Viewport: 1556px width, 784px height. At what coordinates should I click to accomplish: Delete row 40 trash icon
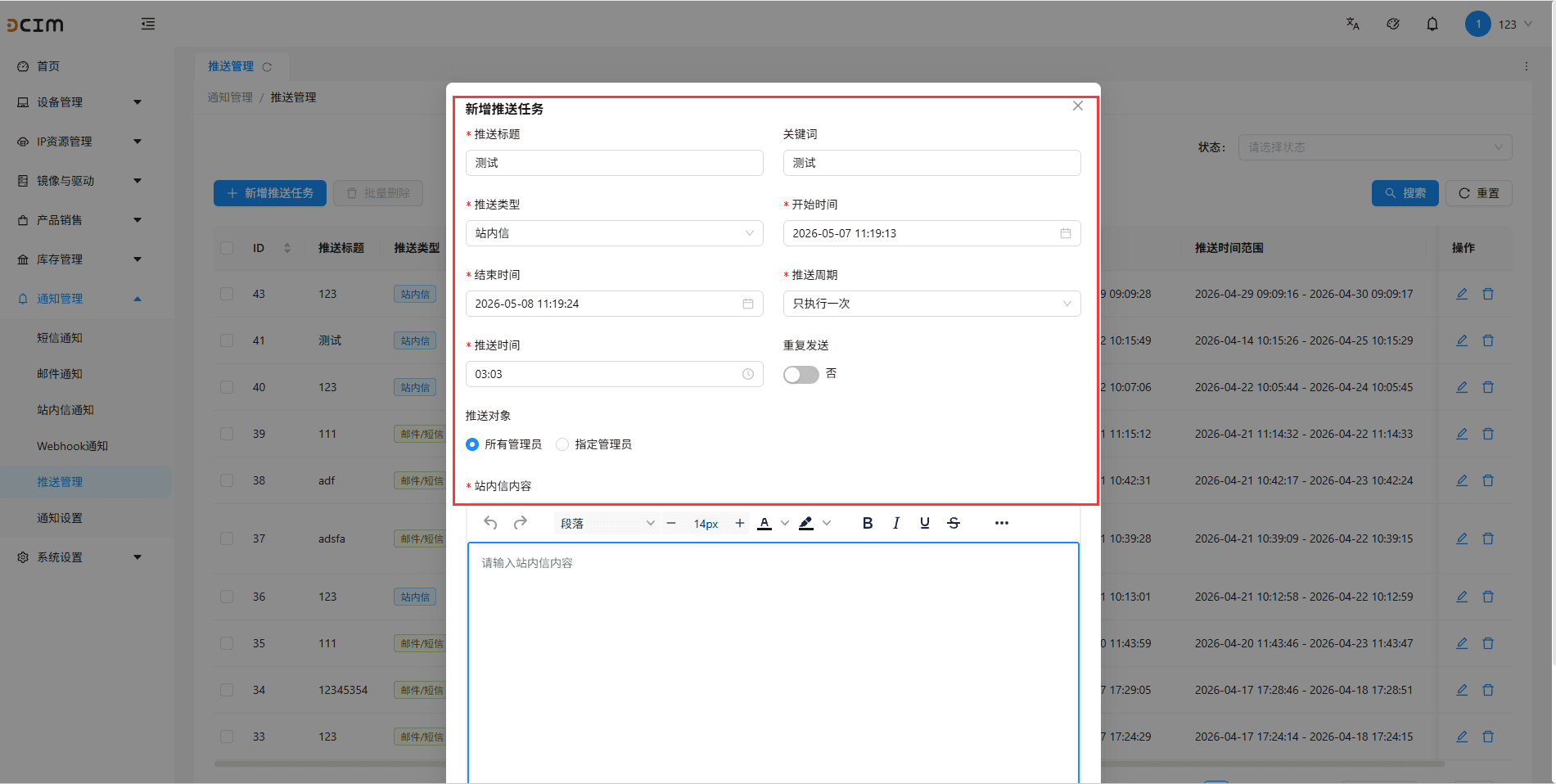click(1488, 387)
